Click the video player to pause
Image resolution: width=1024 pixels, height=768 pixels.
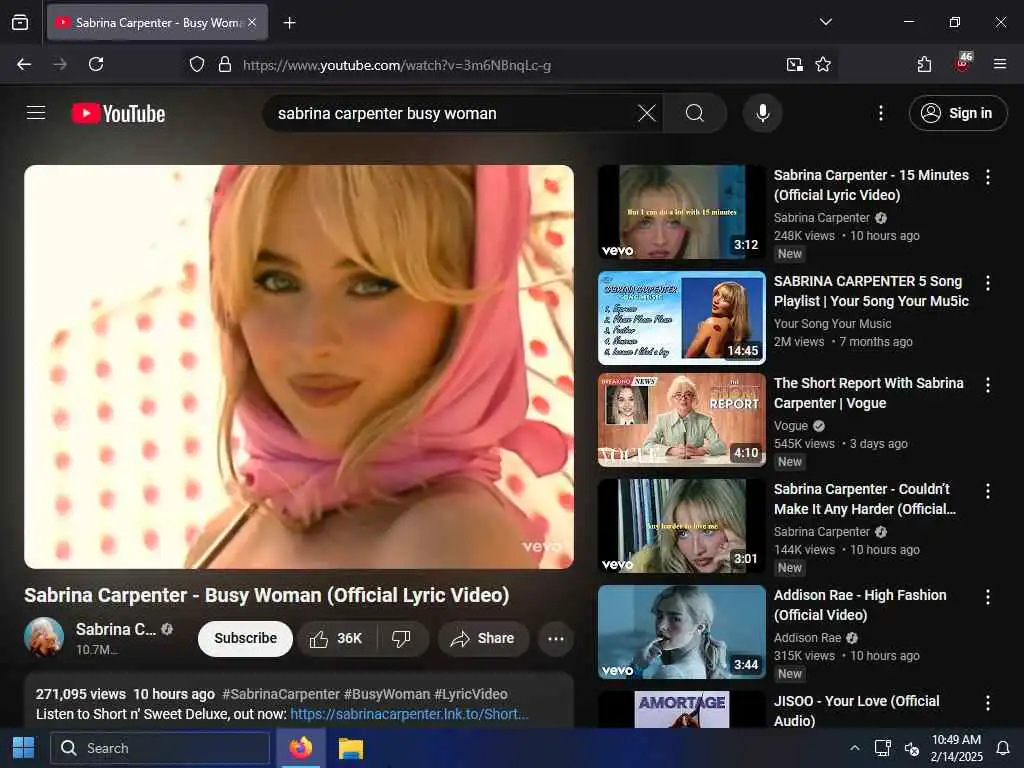pos(299,366)
